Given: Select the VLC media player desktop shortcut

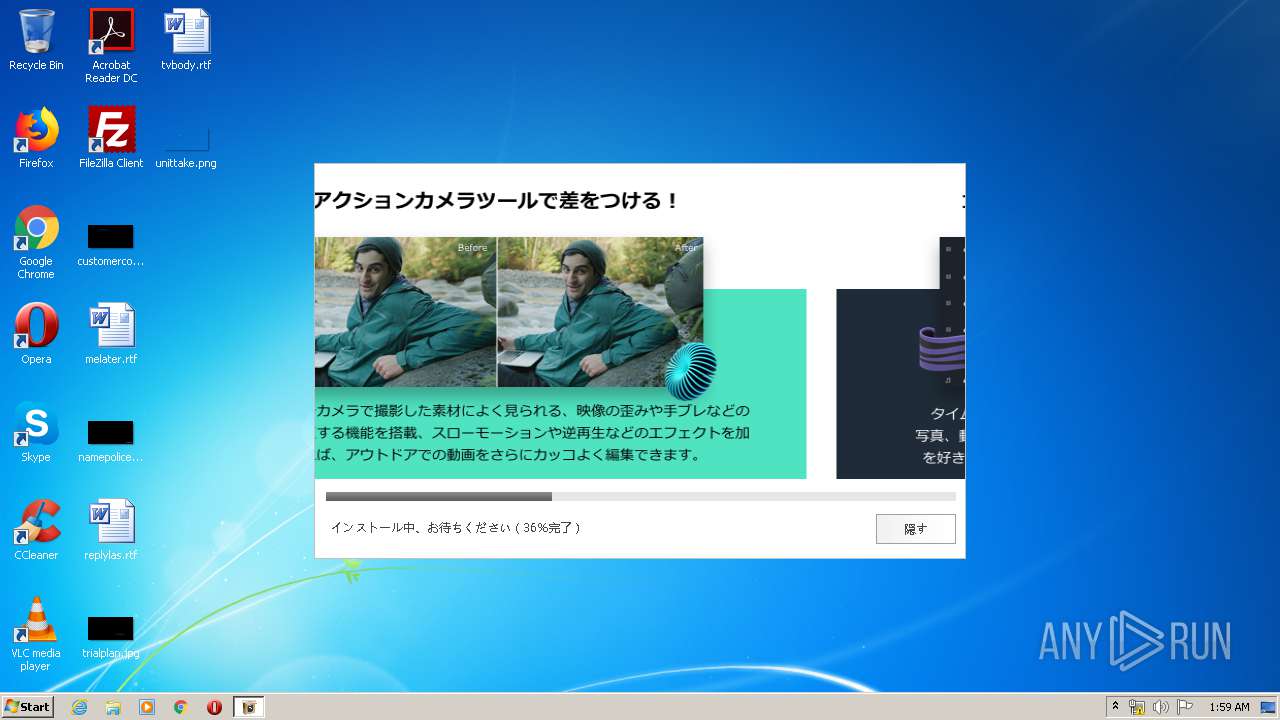Looking at the screenshot, I should pyautogui.click(x=36, y=634).
